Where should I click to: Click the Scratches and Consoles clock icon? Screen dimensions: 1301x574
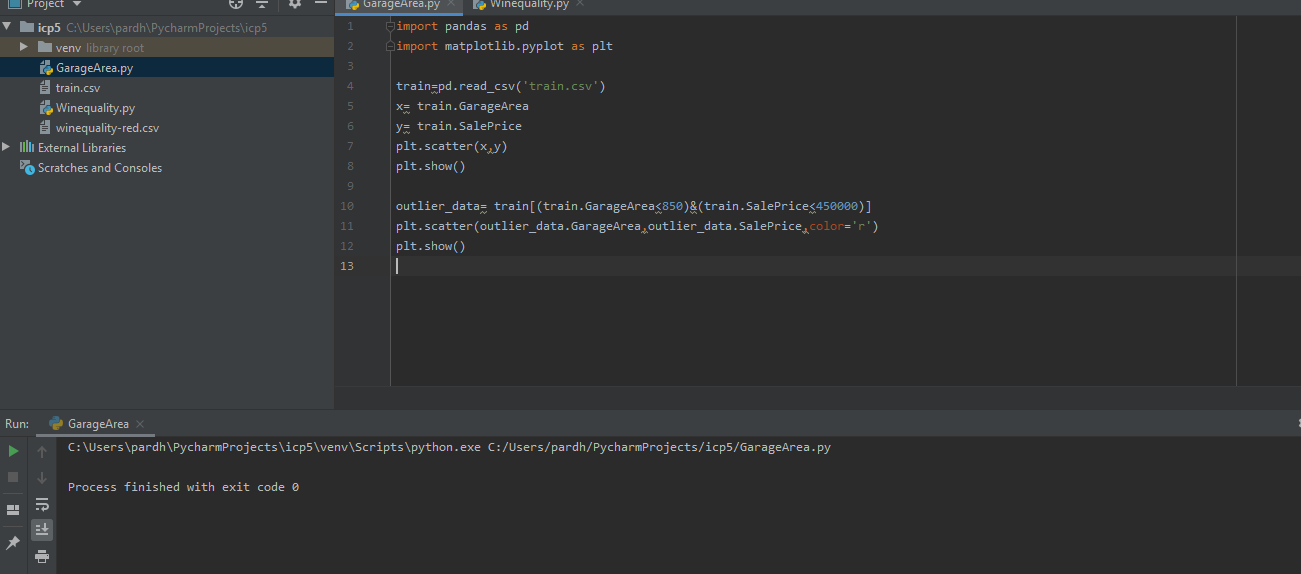27,168
